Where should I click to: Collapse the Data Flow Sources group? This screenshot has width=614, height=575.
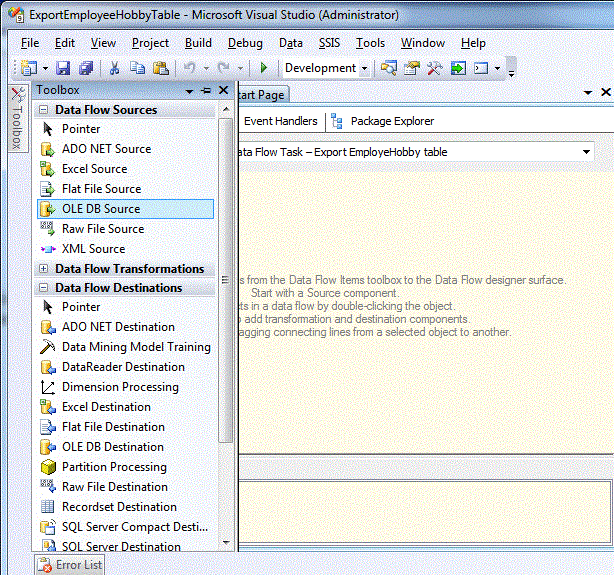[x=44, y=110]
